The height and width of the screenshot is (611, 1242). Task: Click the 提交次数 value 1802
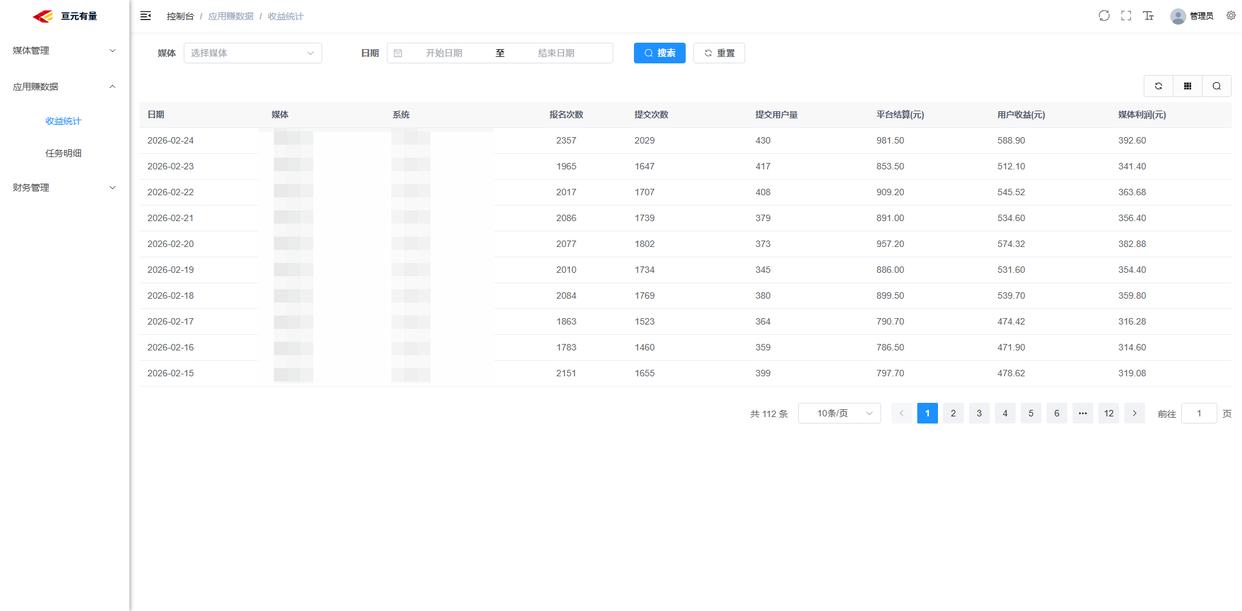pyautogui.click(x=645, y=244)
